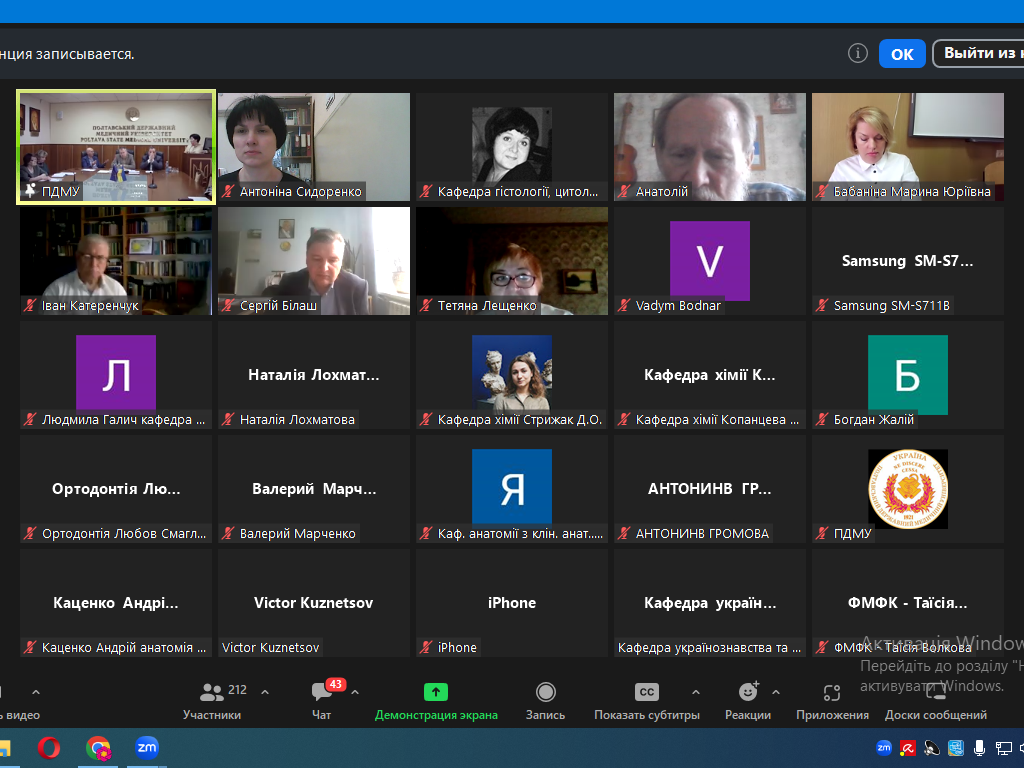Click muted mic icon beside Валерий Марченко
The height and width of the screenshot is (768, 1024).
(229, 534)
